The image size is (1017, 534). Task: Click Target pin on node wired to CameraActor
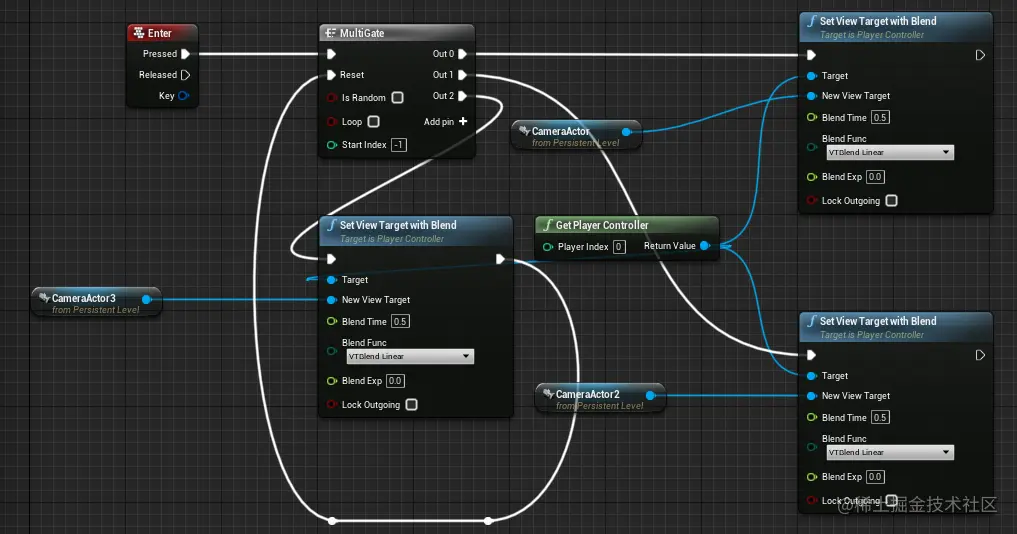[x=811, y=76]
